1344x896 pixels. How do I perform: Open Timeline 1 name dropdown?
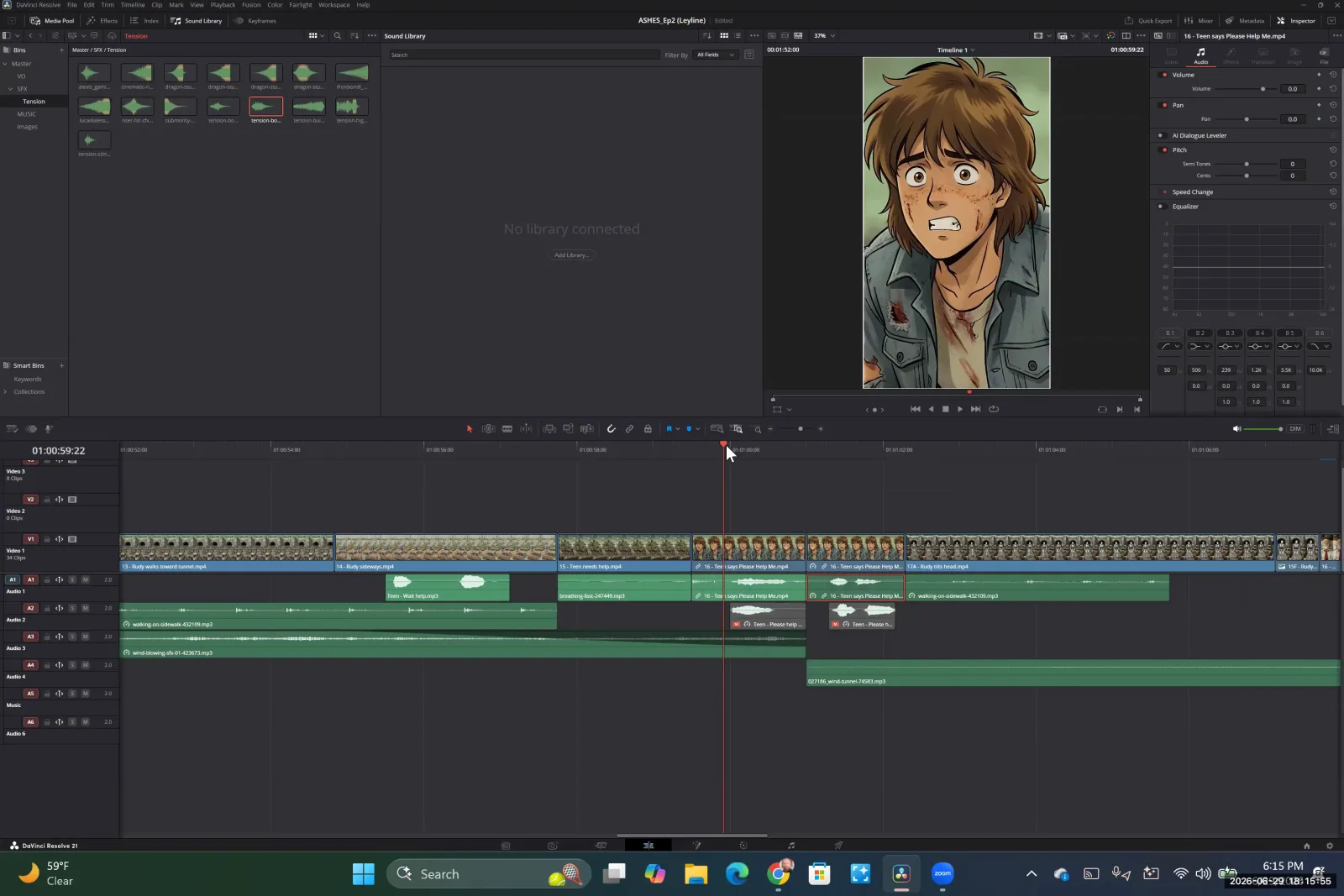tap(956, 50)
